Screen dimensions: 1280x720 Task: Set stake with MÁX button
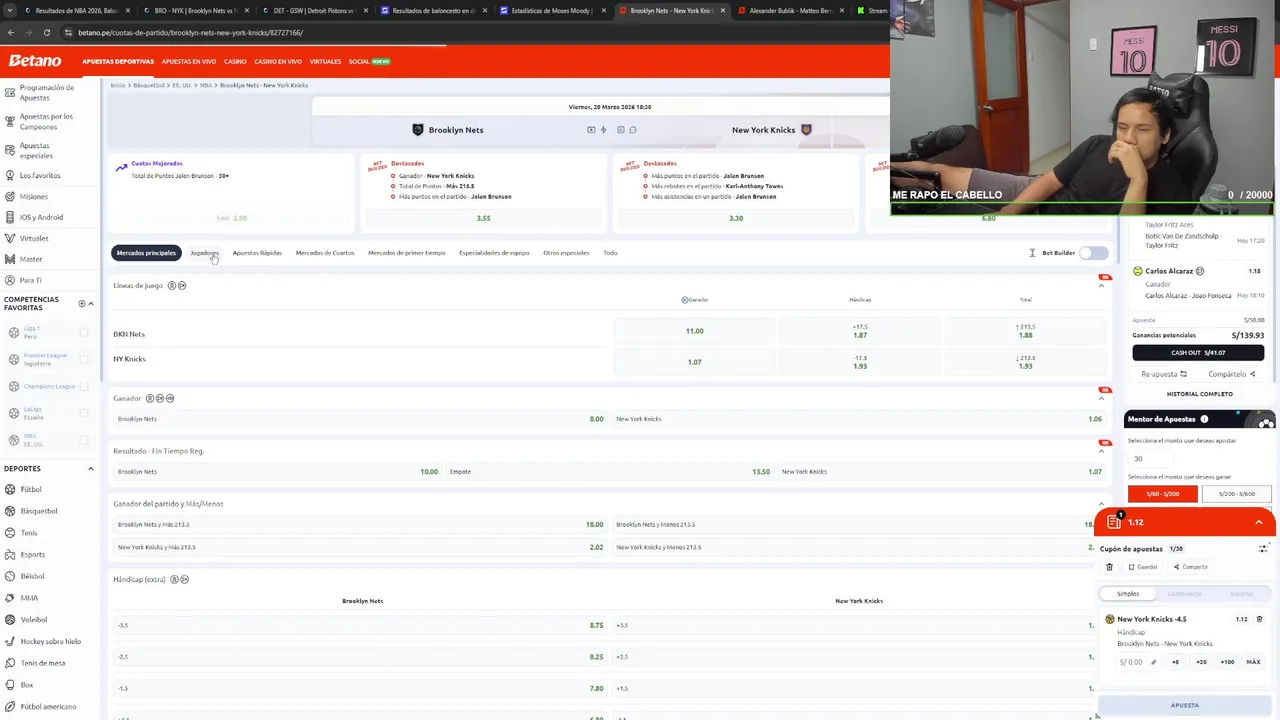click(1253, 662)
